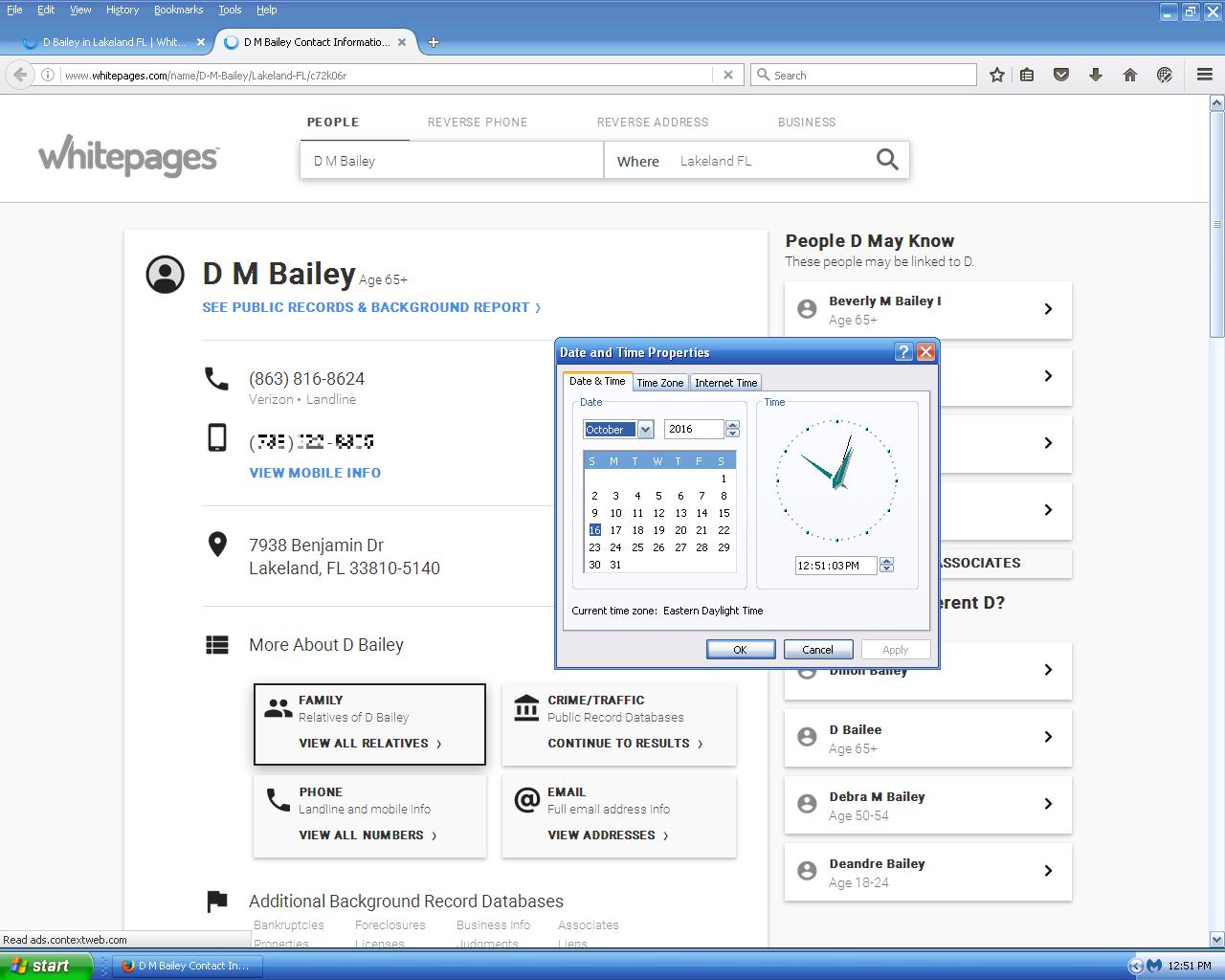Open the Bookmarks menu
The height and width of the screenshot is (980, 1225).
pos(178,10)
